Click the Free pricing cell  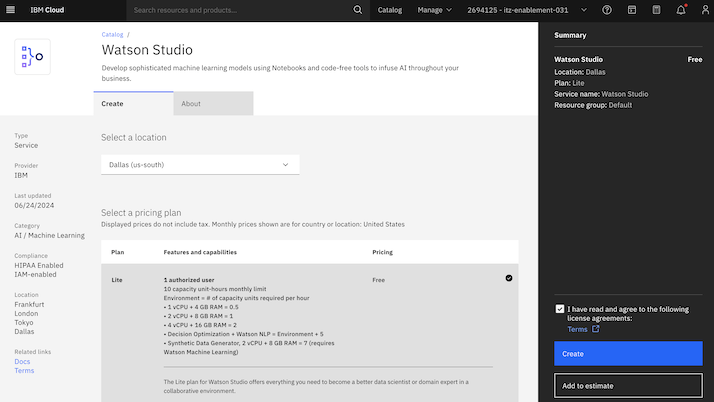pyautogui.click(x=378, y=280)
